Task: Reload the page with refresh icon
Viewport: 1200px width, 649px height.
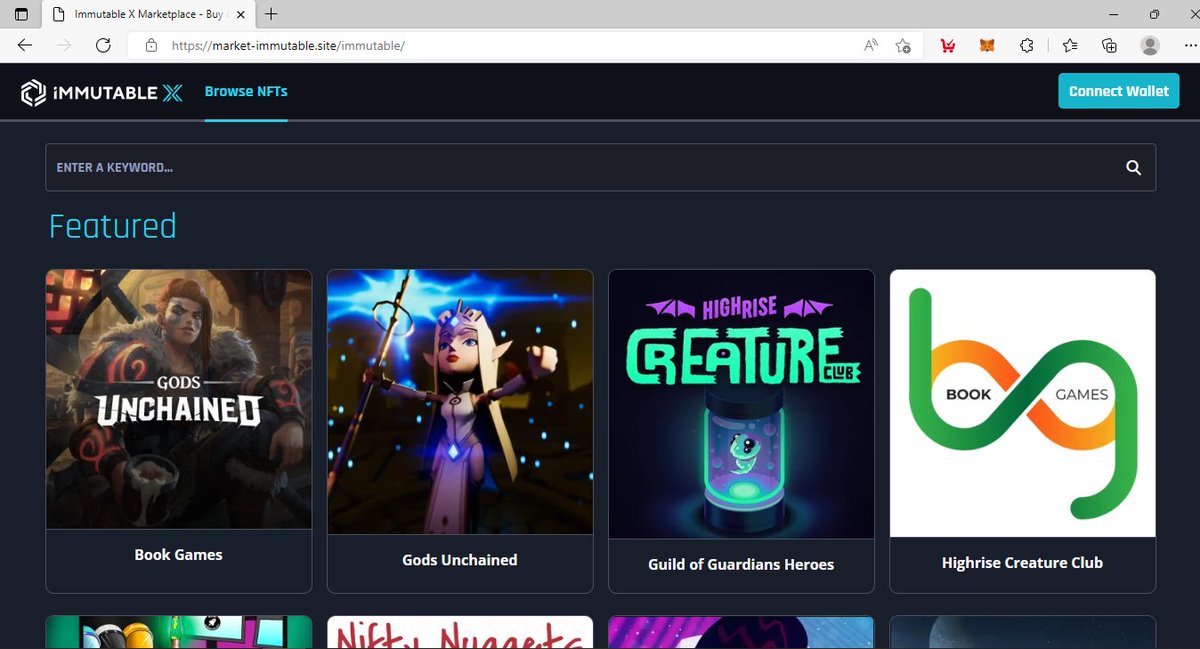Action: [x=103, y=45]
